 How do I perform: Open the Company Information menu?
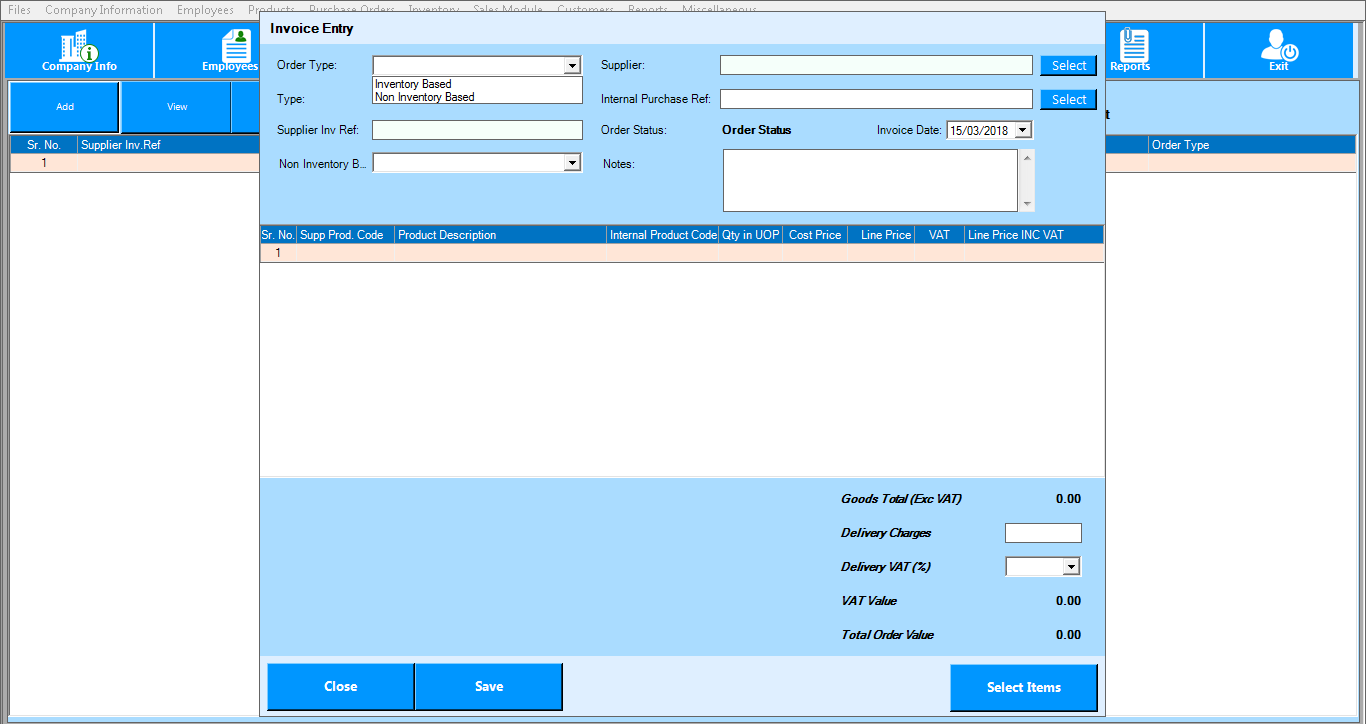(x=104, y=10)
